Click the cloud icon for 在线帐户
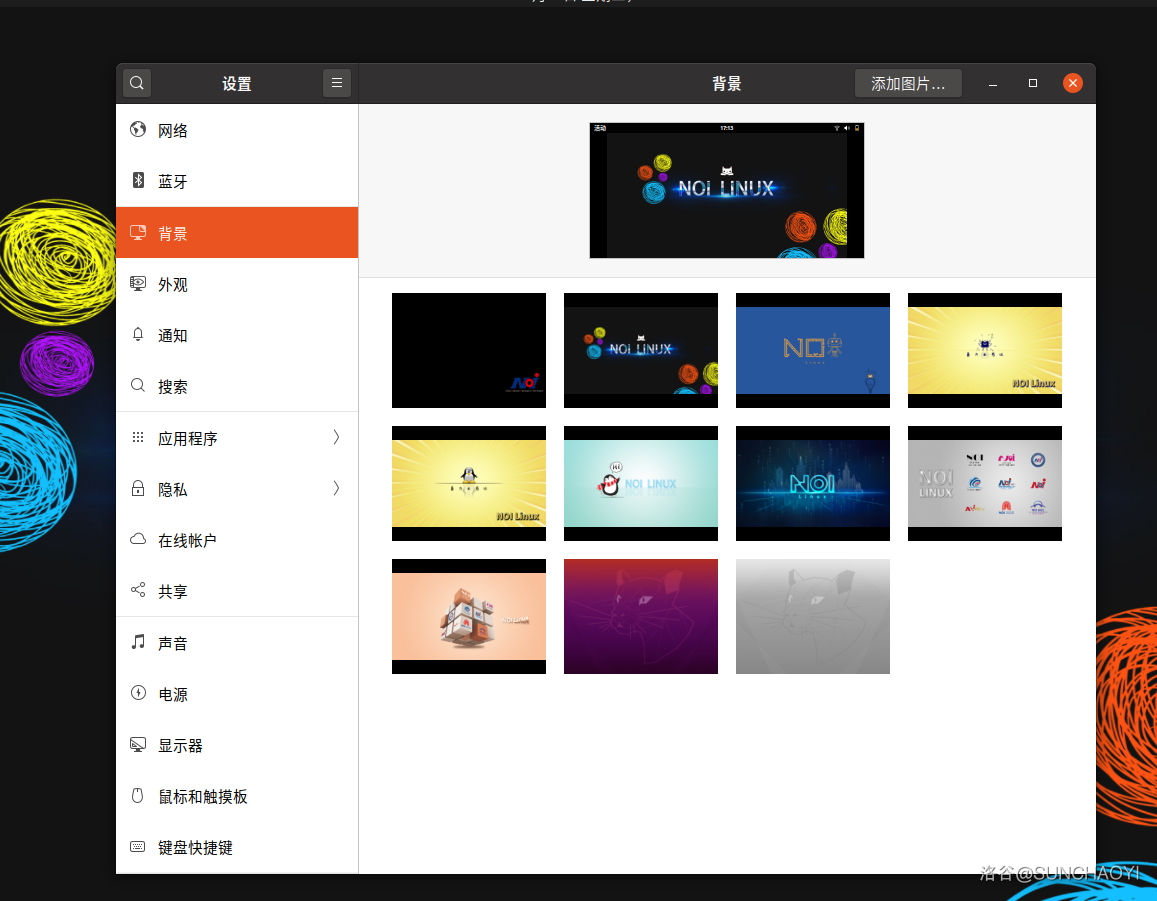Image resolution: width=1157 pixels, height=901 pixels. click(x=138, y=540)
